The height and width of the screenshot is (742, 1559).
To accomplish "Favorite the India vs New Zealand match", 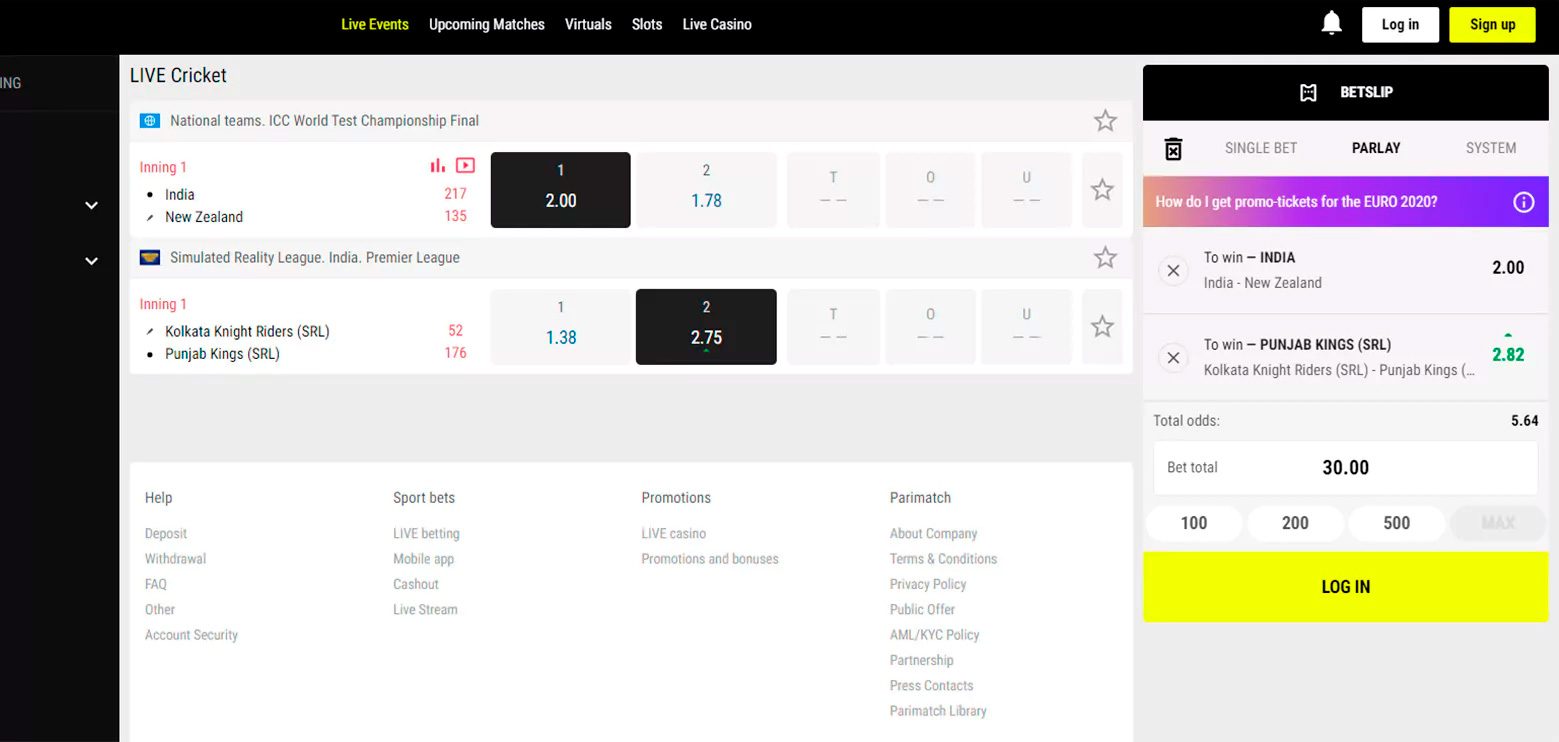I will 1102,190.
